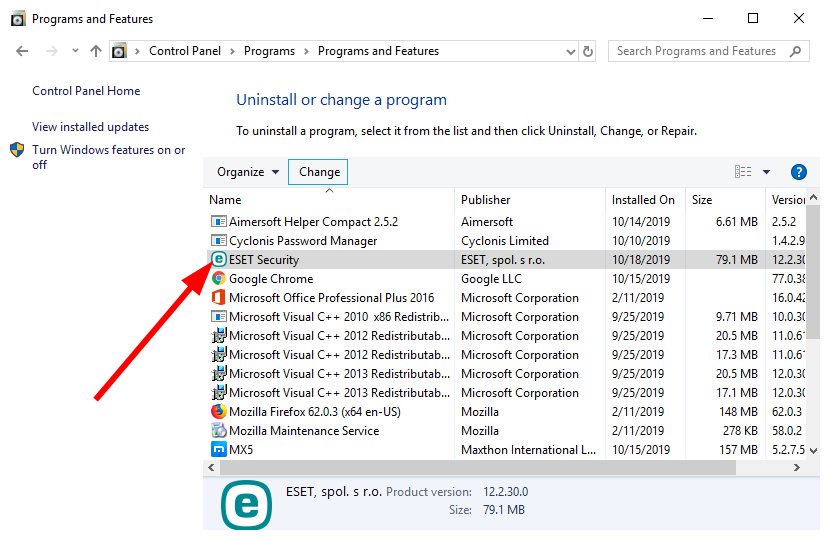
Task: Click the horizontal scrollbar left arrow
Action: [x=212, y=467]
